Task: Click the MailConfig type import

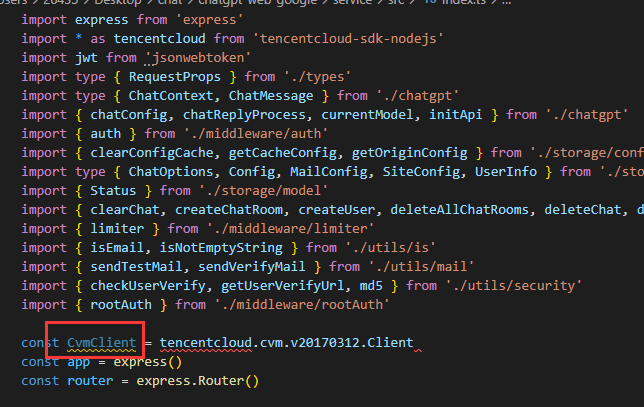Action: 329,172
